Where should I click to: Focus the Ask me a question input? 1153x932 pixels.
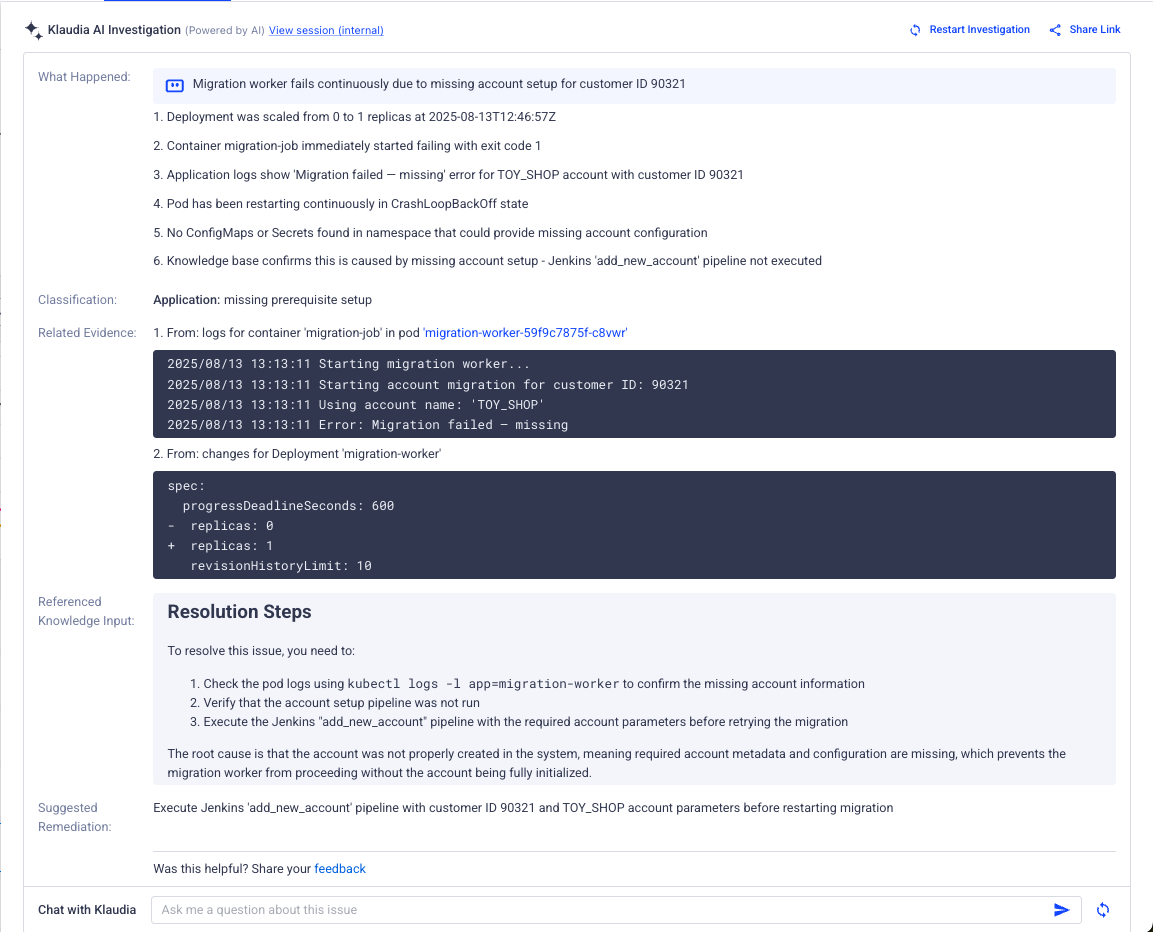click(600, 910)
